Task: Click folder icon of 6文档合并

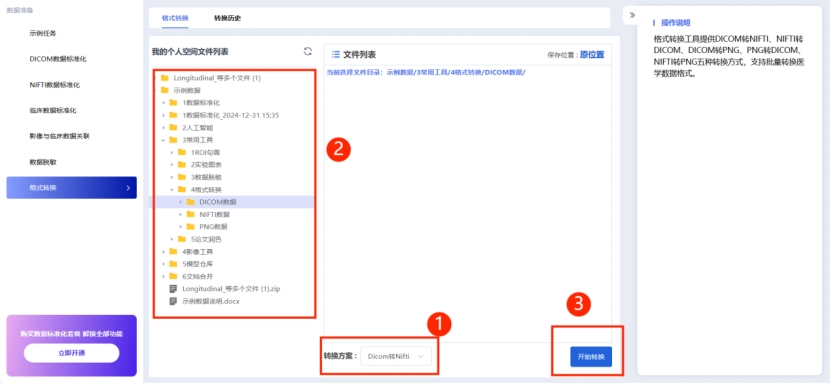Action: 173,276
